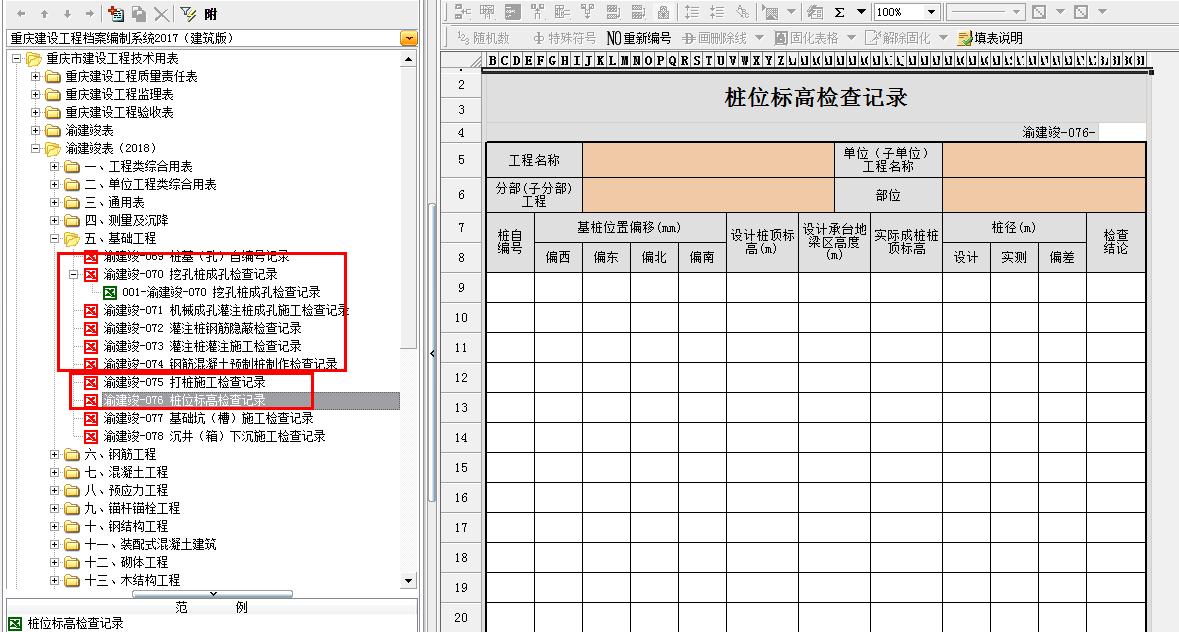Expand the 重庆建设工程监理表 folder
Screen dimensions: 1179x632
(37, 94)
